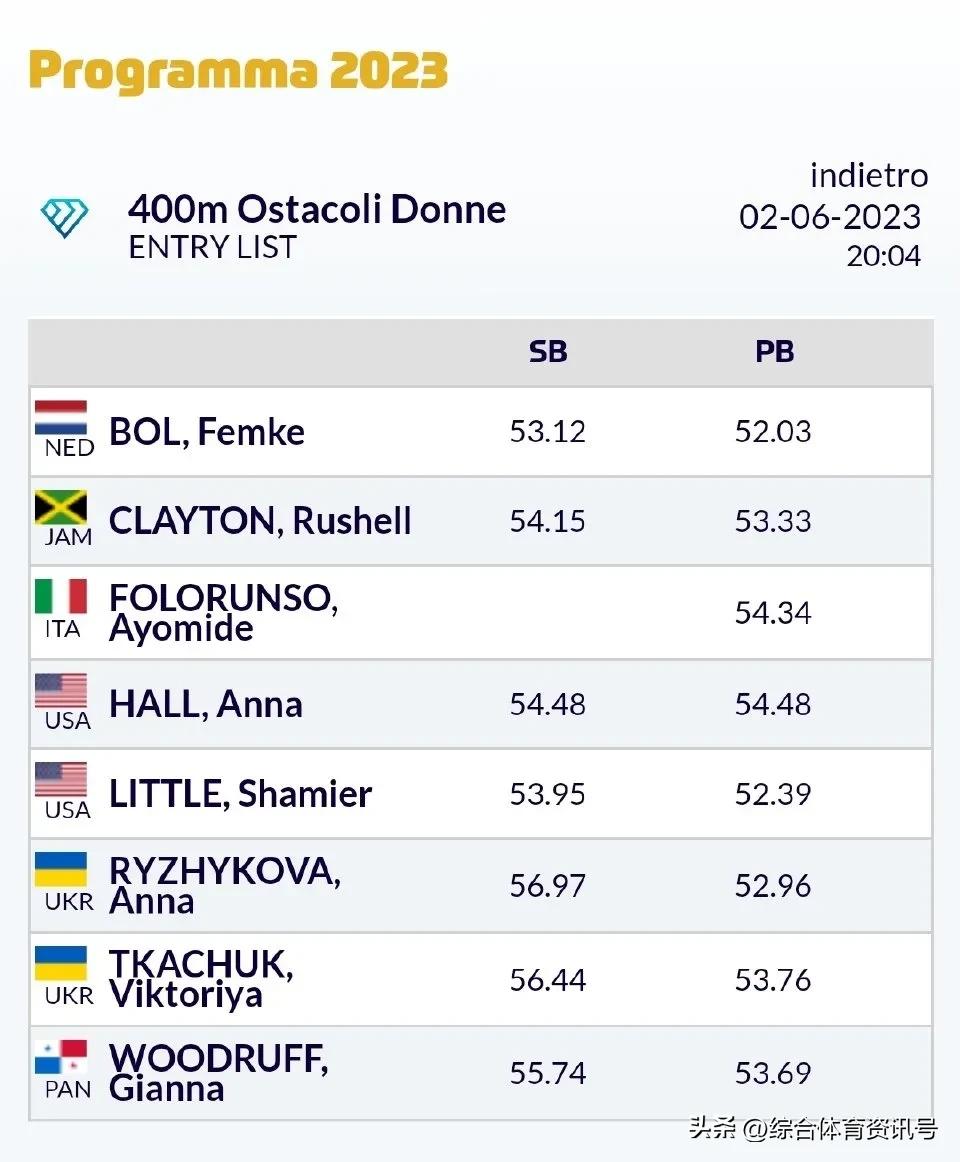
Task: Click the Italy flag icon
Action: pos(61,598)
